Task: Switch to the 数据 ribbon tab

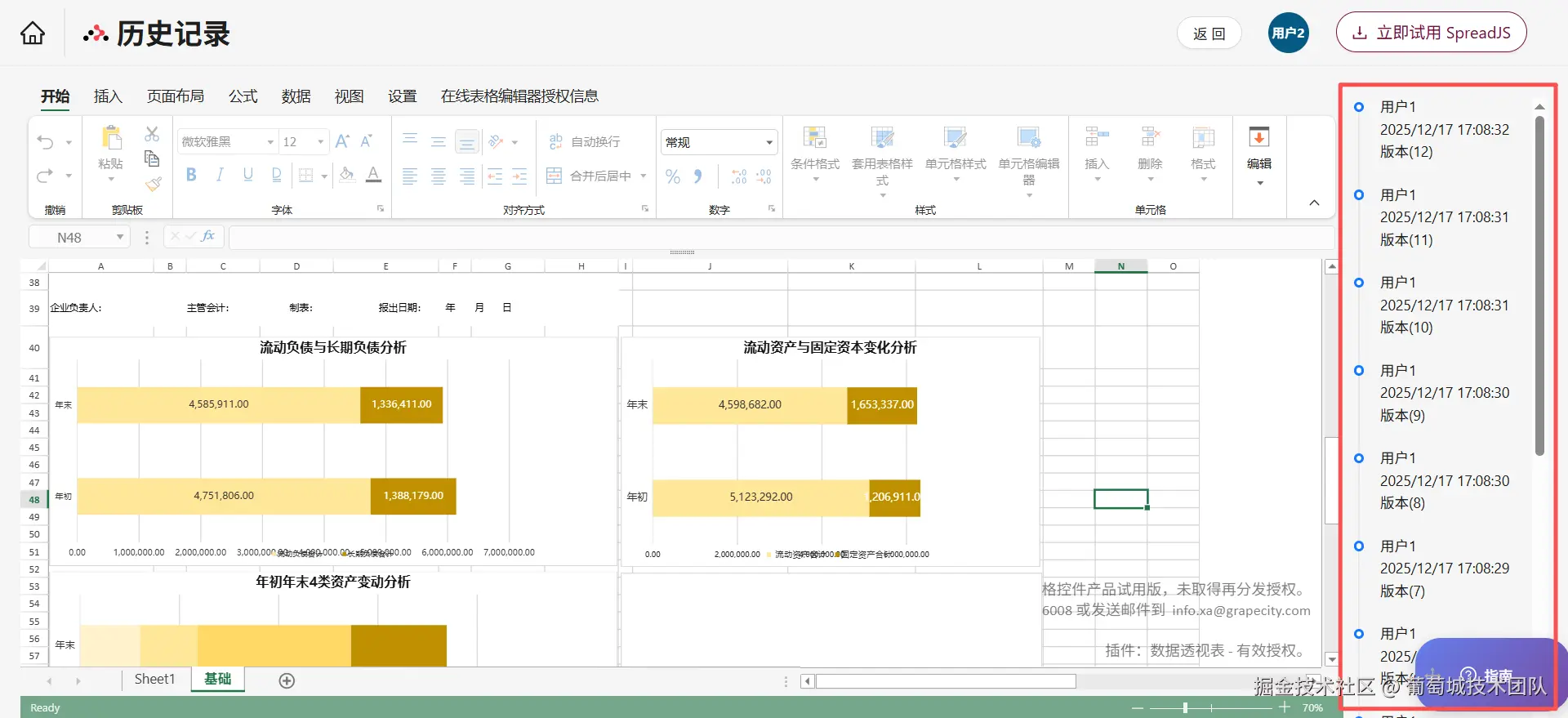Action: click(x=296, y=96)
